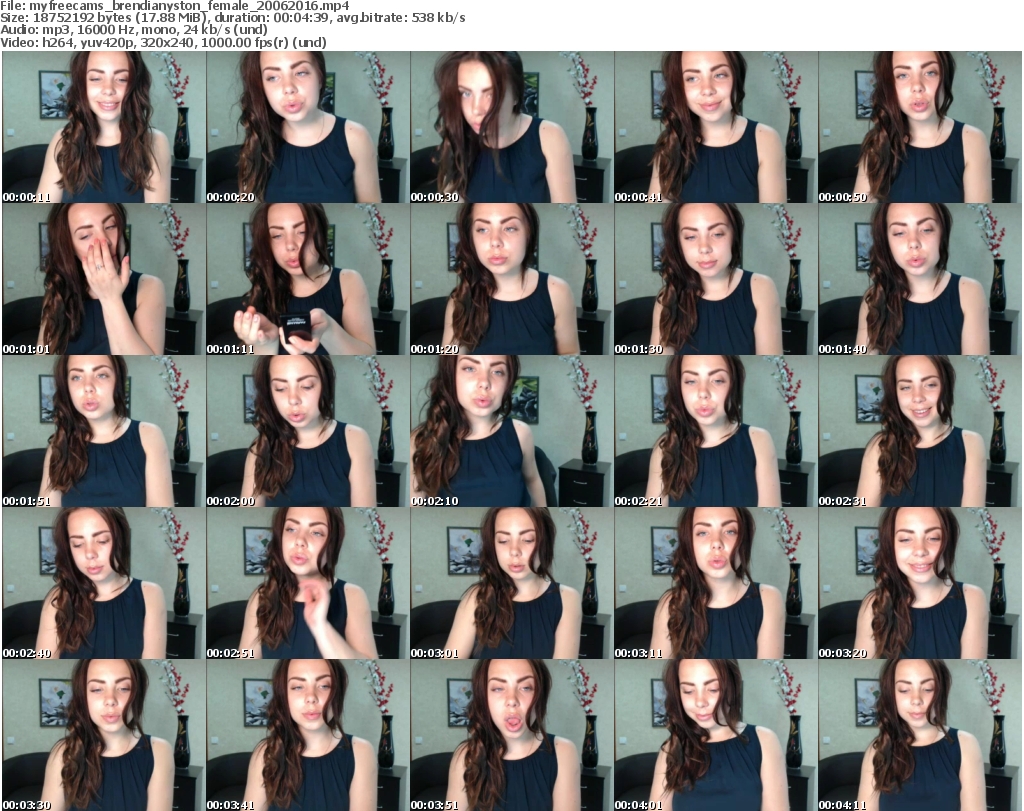Select the thumbnail frame at 00:02:31

pos(920,432)
